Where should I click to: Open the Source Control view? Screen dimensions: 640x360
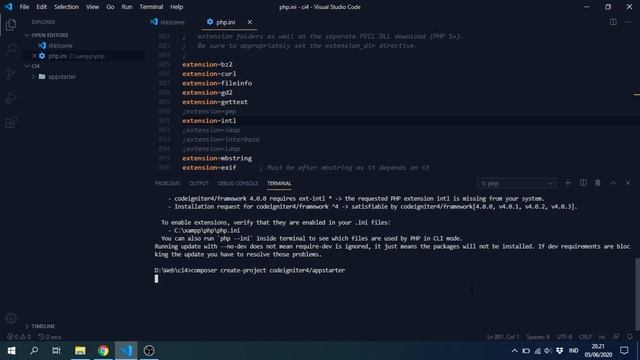[x=11, y=73]
